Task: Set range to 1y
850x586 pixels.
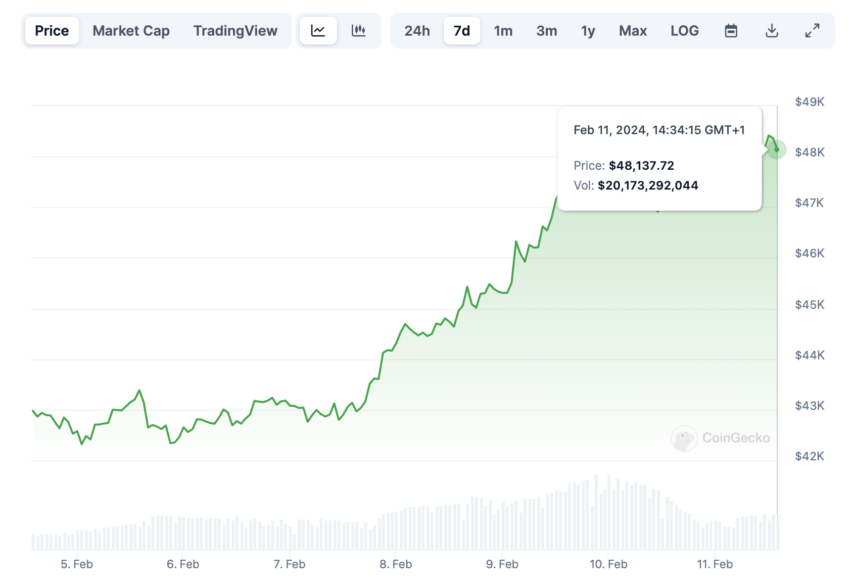Action: [588, 31]
